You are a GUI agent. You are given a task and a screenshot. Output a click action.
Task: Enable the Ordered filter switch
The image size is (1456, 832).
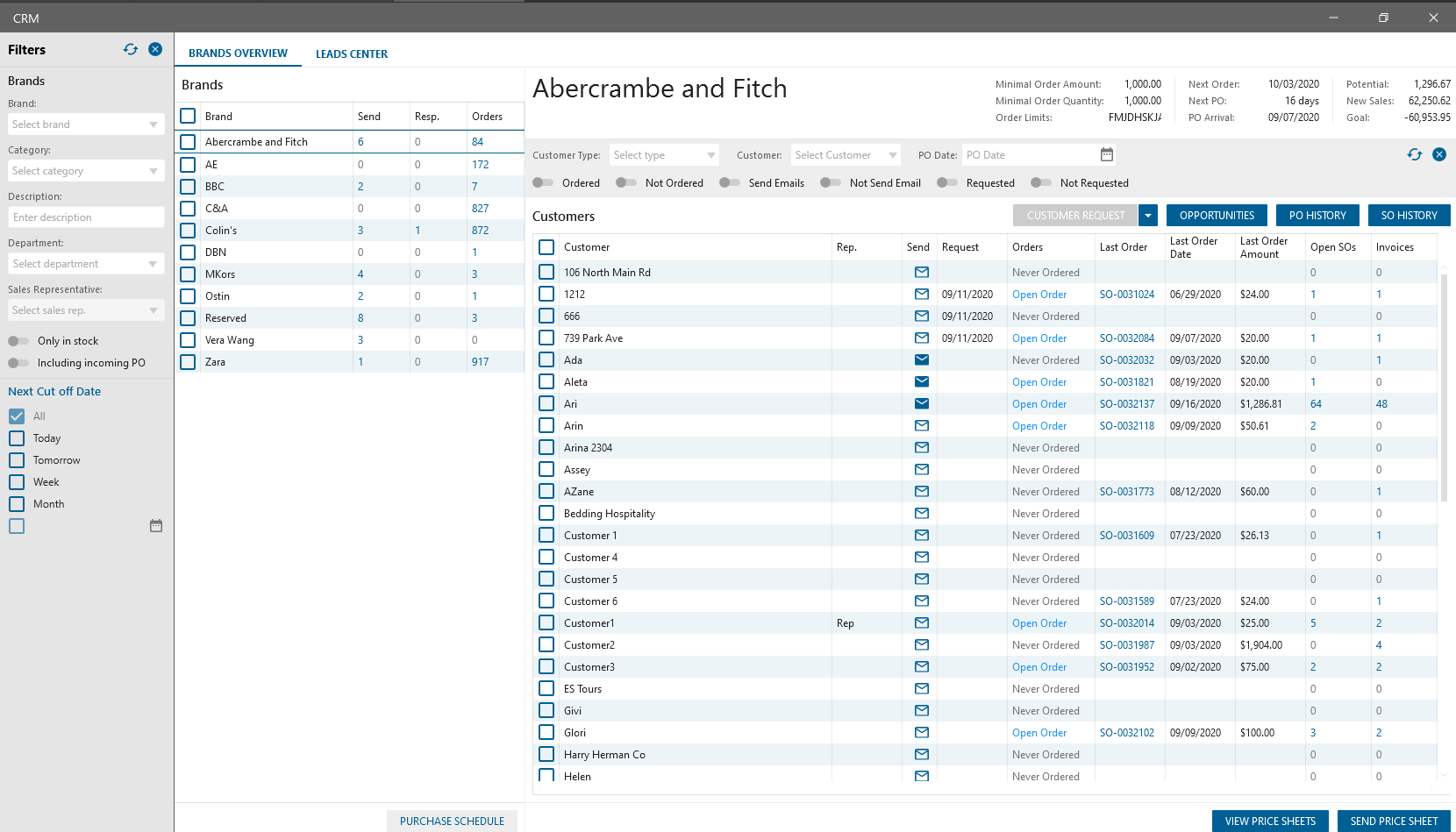(543, 183)
